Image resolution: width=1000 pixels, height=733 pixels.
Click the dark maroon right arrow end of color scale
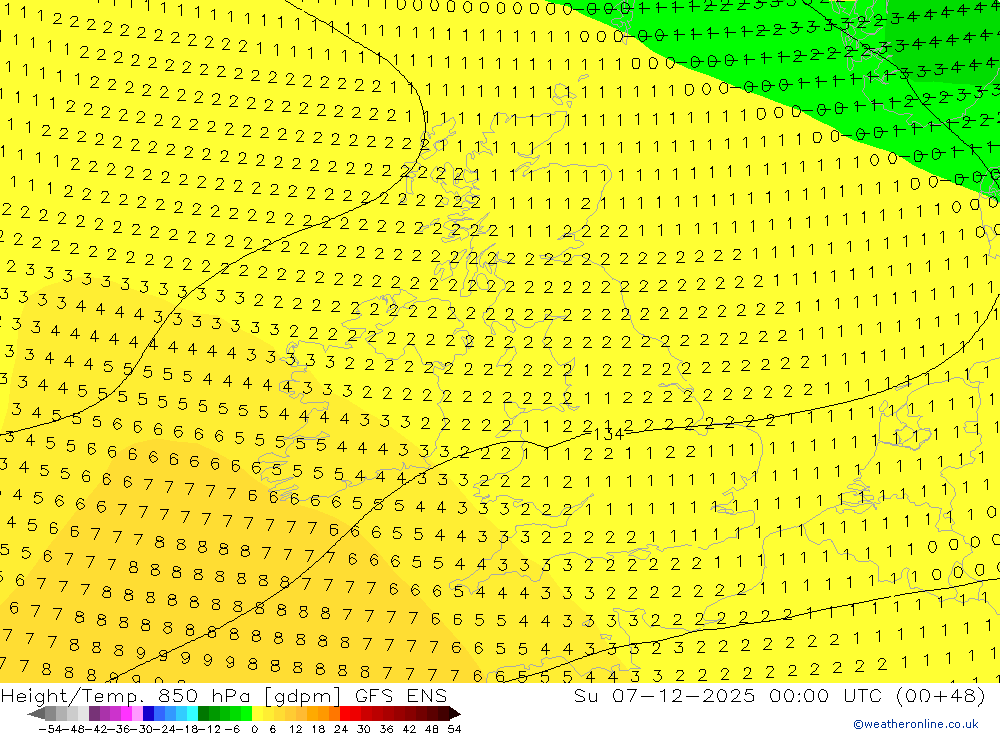453,713
